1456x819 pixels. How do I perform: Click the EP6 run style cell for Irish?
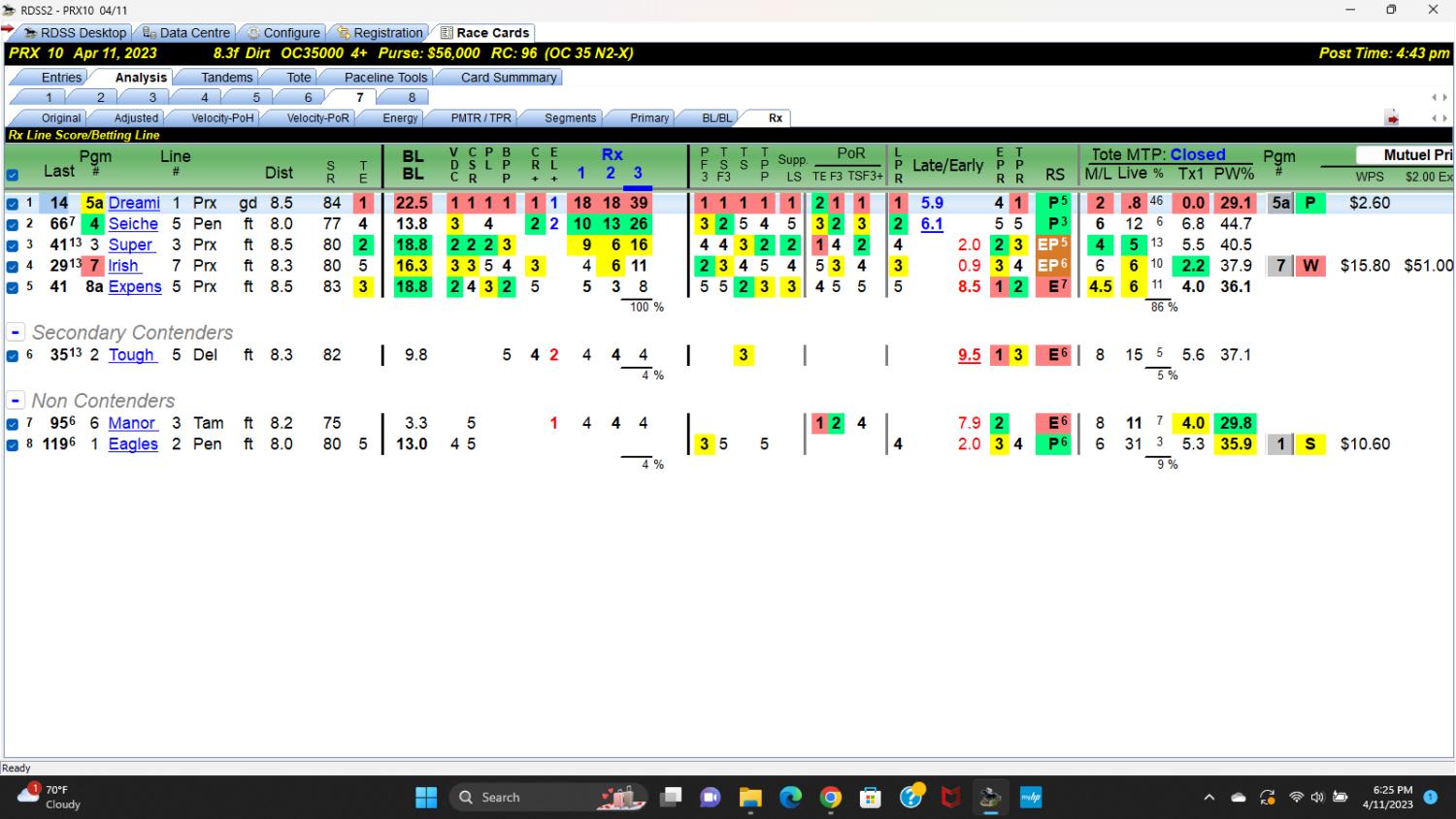[1053, 266]
